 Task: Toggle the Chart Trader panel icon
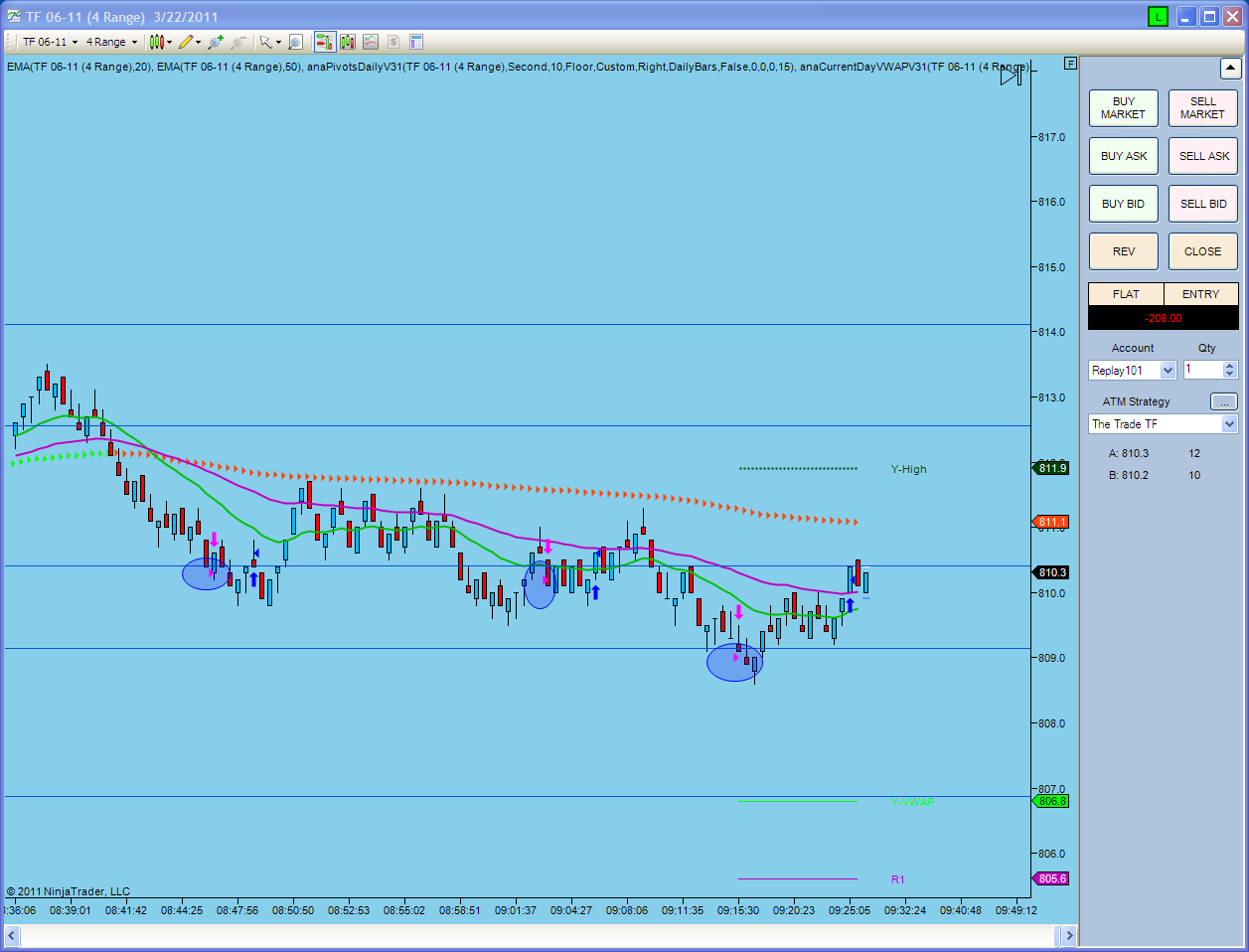325,42
